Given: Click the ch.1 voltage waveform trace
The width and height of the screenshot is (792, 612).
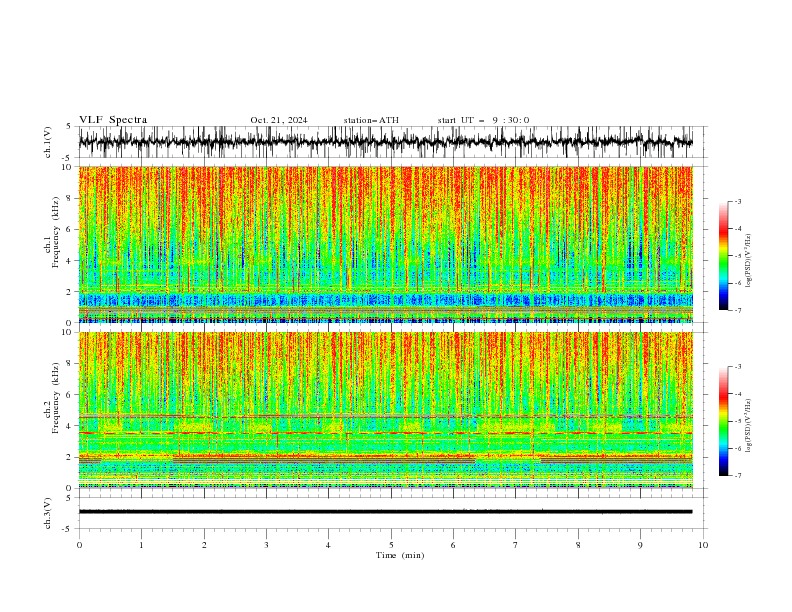Looking at the screenshot, I should [385, 141].
